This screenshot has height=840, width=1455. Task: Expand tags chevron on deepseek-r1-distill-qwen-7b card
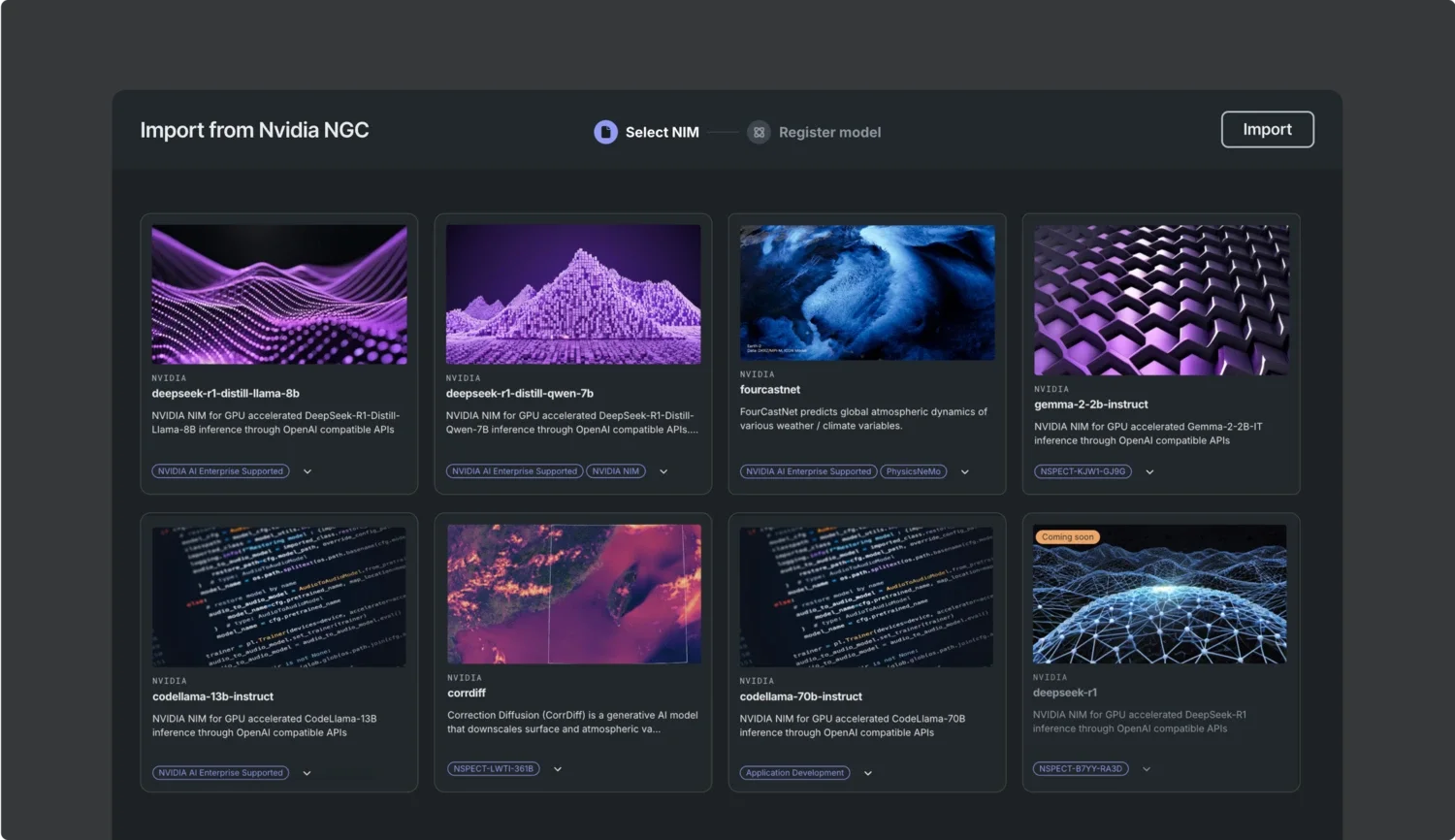click(663, 471)
